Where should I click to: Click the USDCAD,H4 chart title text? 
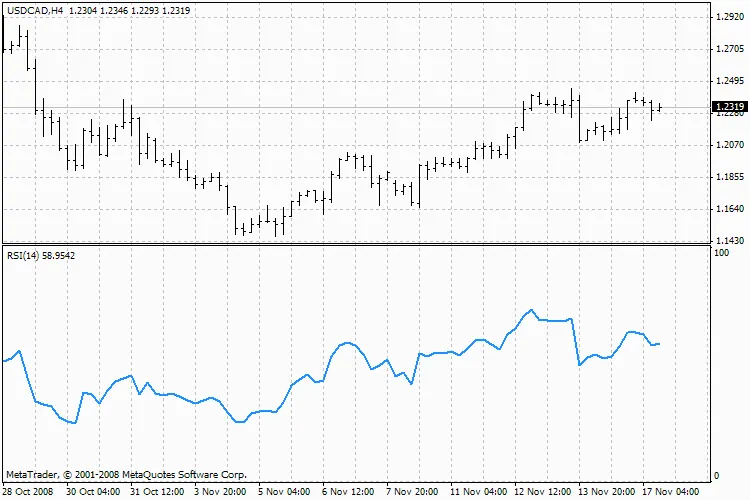(36, 8)
